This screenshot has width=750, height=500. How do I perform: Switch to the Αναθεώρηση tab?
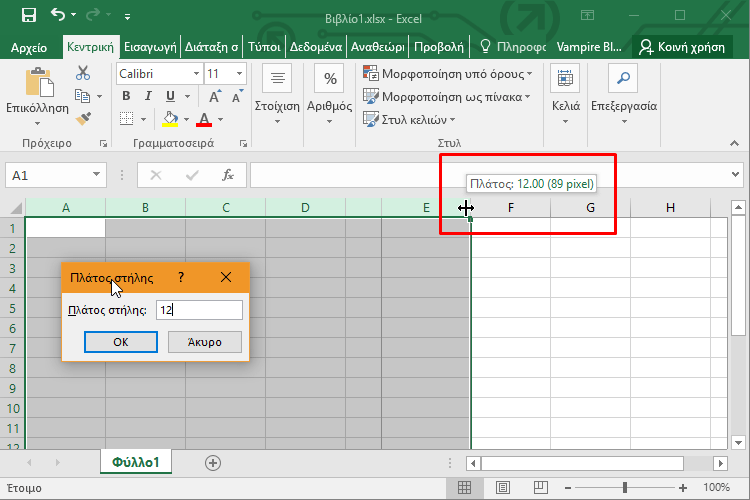[378, 47]
